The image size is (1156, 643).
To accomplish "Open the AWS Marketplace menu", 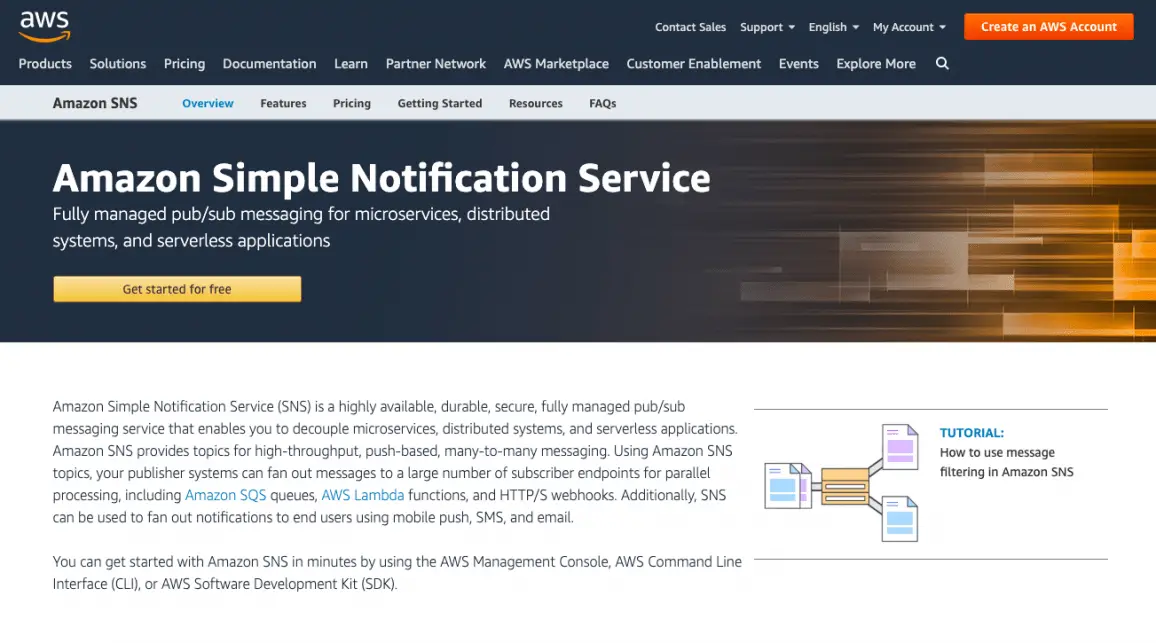I will coord(556,64).
